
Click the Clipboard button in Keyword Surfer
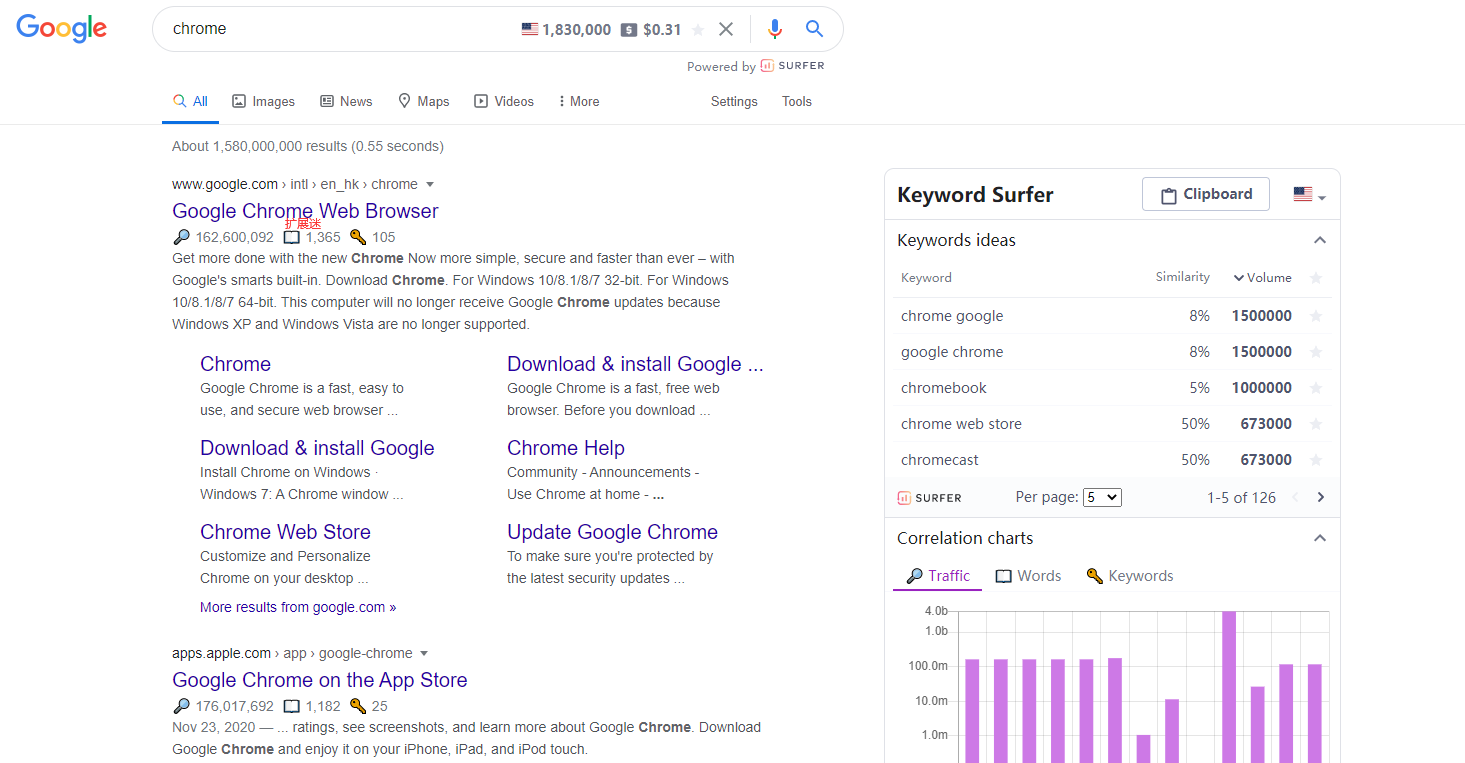(1206, 194)
